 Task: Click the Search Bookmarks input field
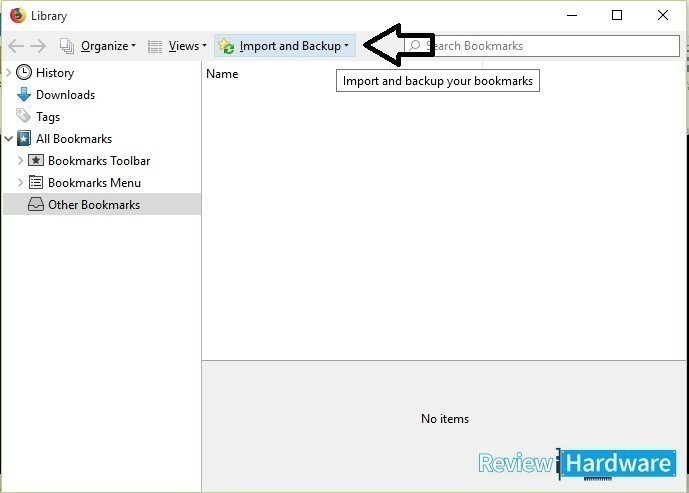pyautogui.click(x=542, y=46)
